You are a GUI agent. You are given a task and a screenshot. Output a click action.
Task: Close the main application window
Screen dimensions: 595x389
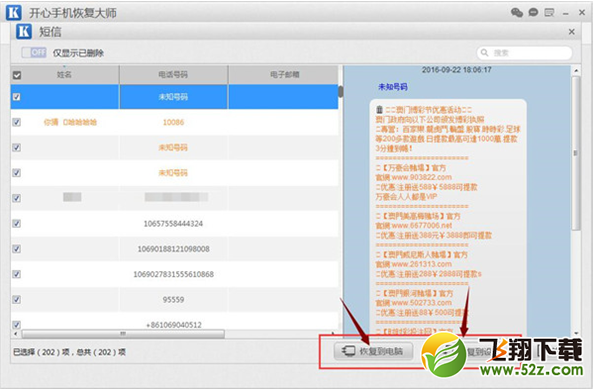pos(582,13)
